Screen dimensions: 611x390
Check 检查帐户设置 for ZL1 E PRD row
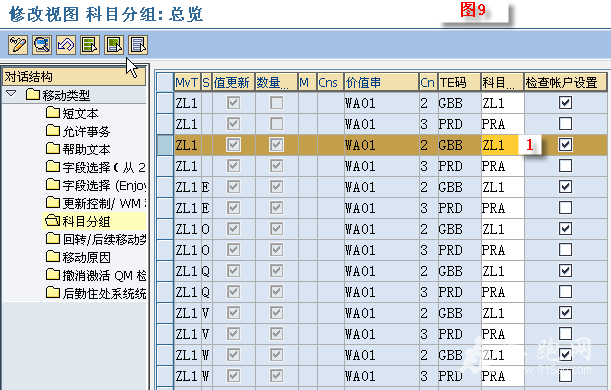point(565,208)
